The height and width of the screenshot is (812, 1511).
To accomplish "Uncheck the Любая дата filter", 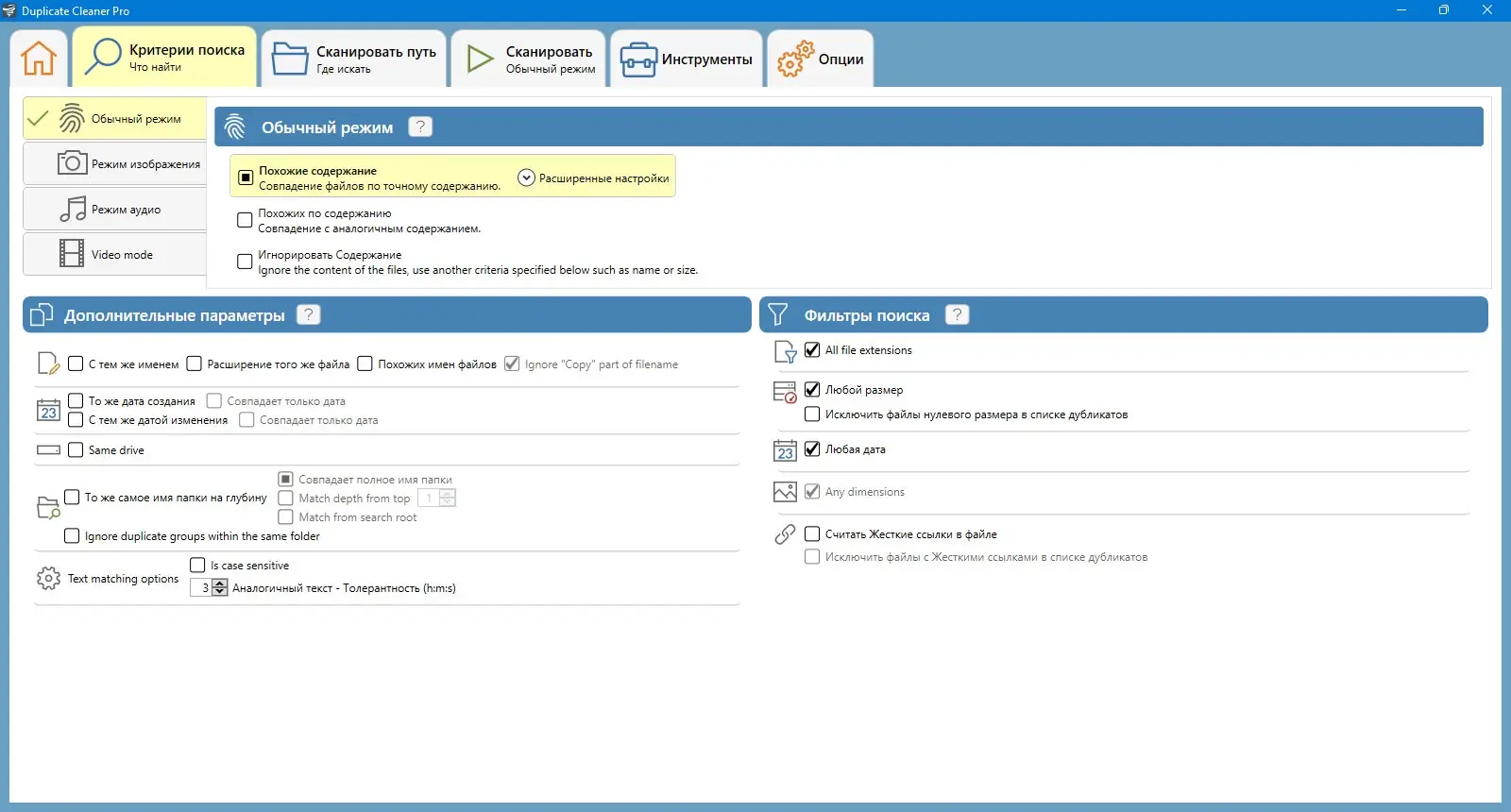I will (x=812, y=448).
